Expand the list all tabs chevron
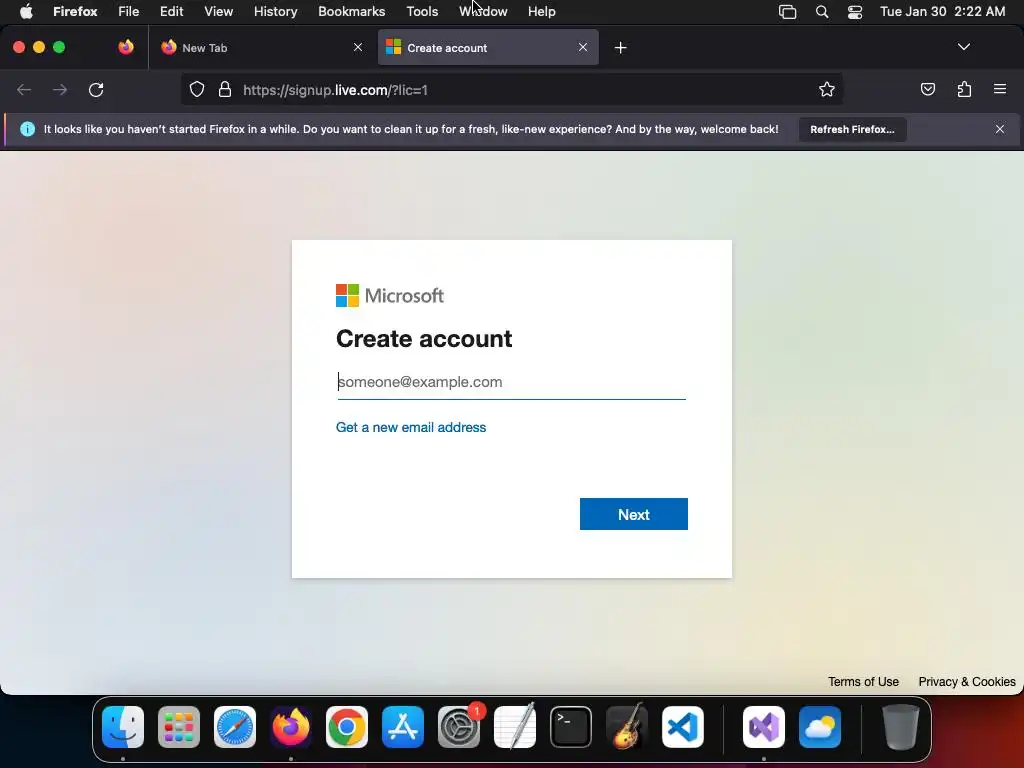 963,47
